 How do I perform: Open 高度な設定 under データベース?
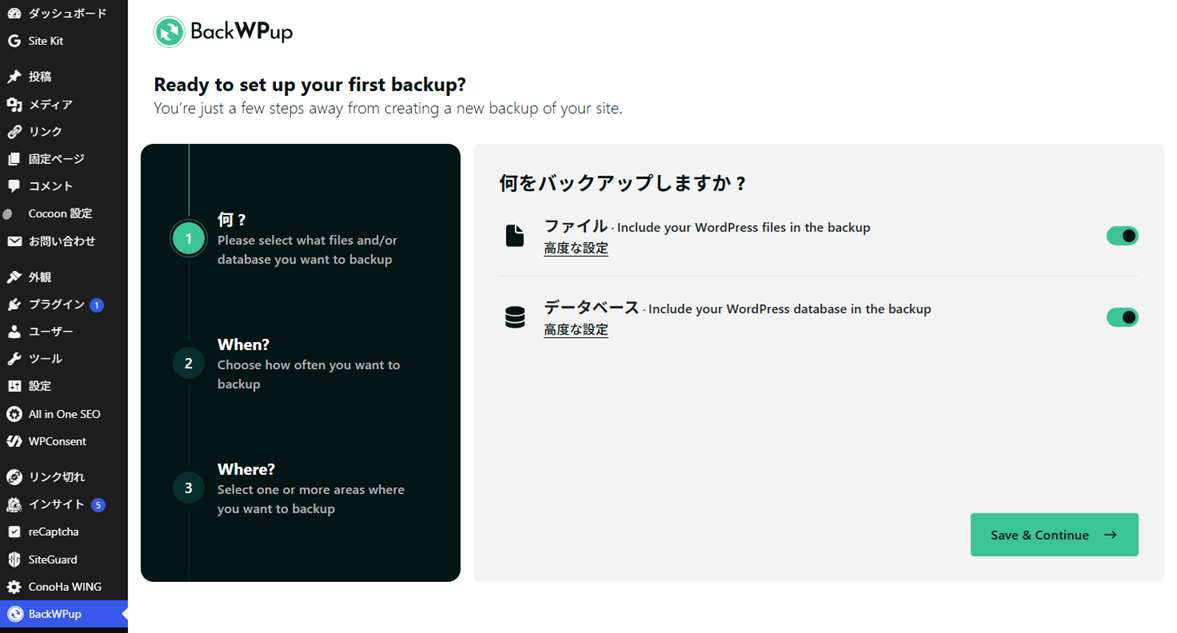[576, 330]
